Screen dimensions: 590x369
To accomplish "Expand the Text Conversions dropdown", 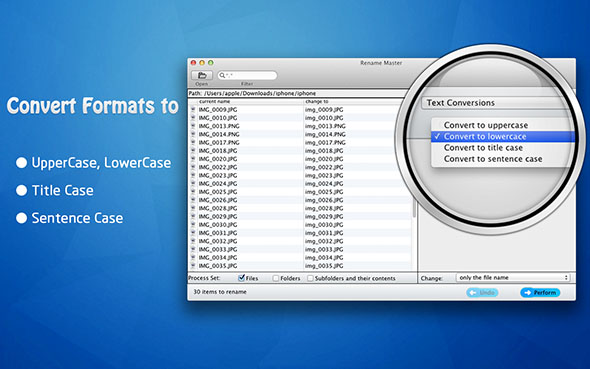I will tap(497, 103).
